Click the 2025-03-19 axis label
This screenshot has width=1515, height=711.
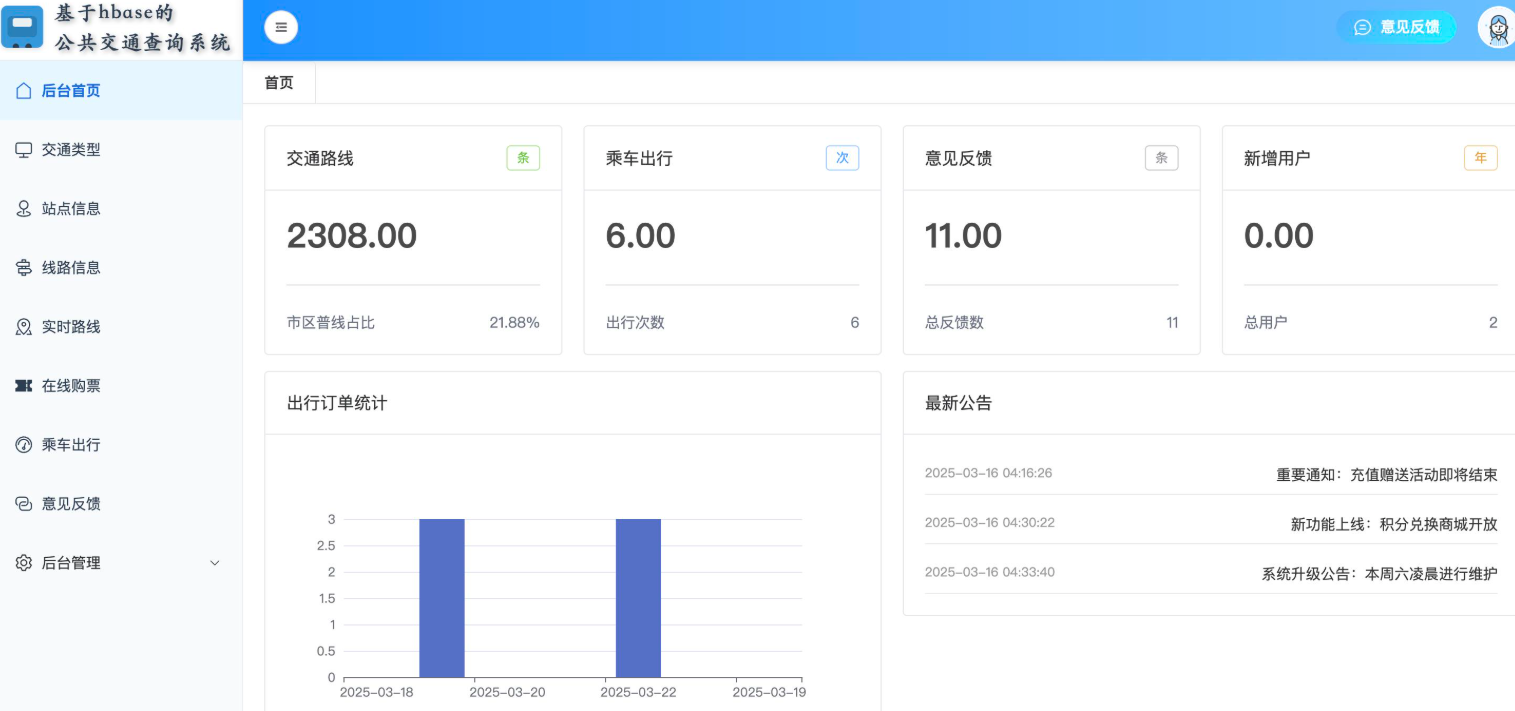coord(769,692)
